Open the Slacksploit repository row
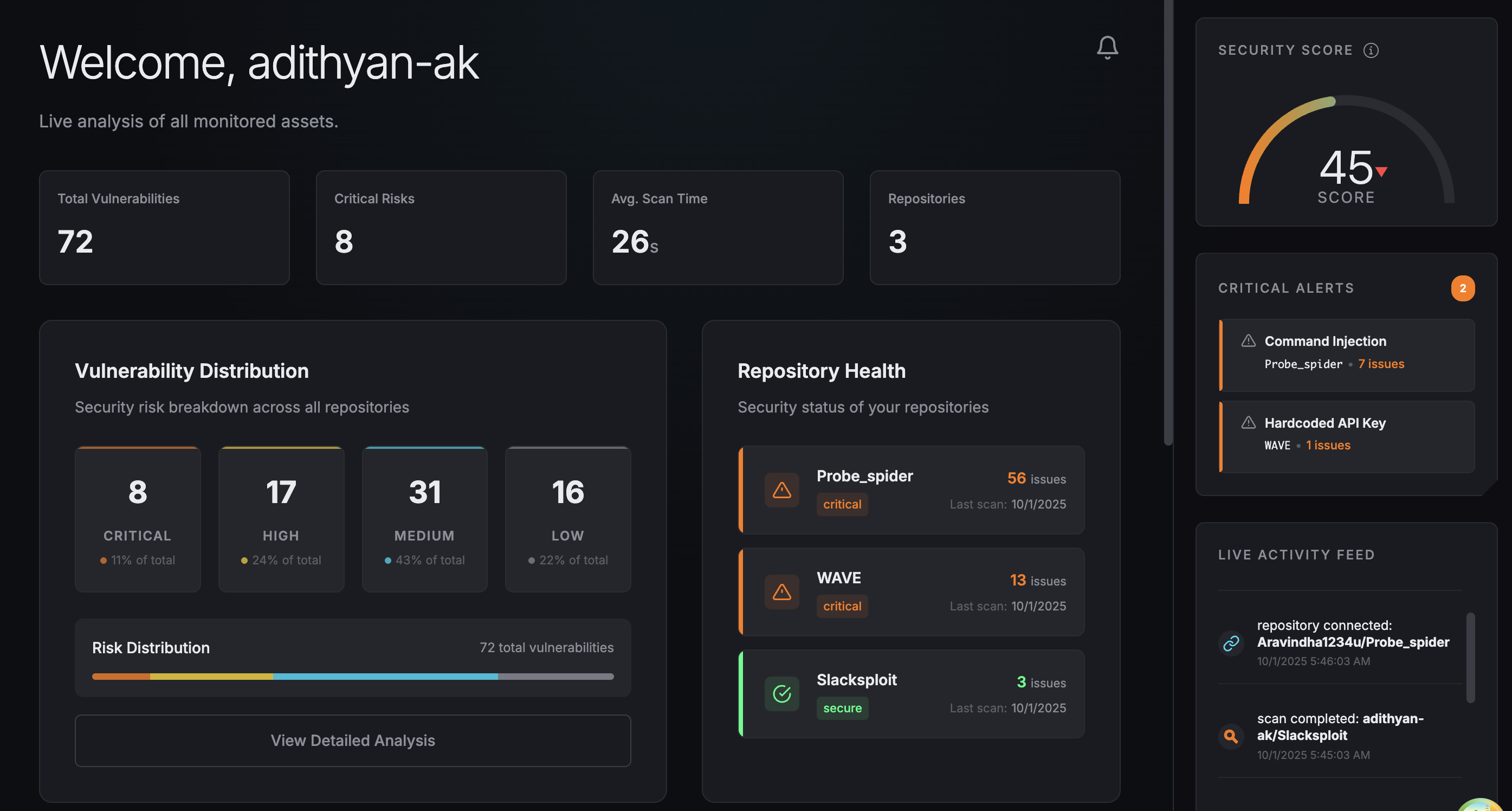Screen dimensions: 1512x811 pos(911,693)
